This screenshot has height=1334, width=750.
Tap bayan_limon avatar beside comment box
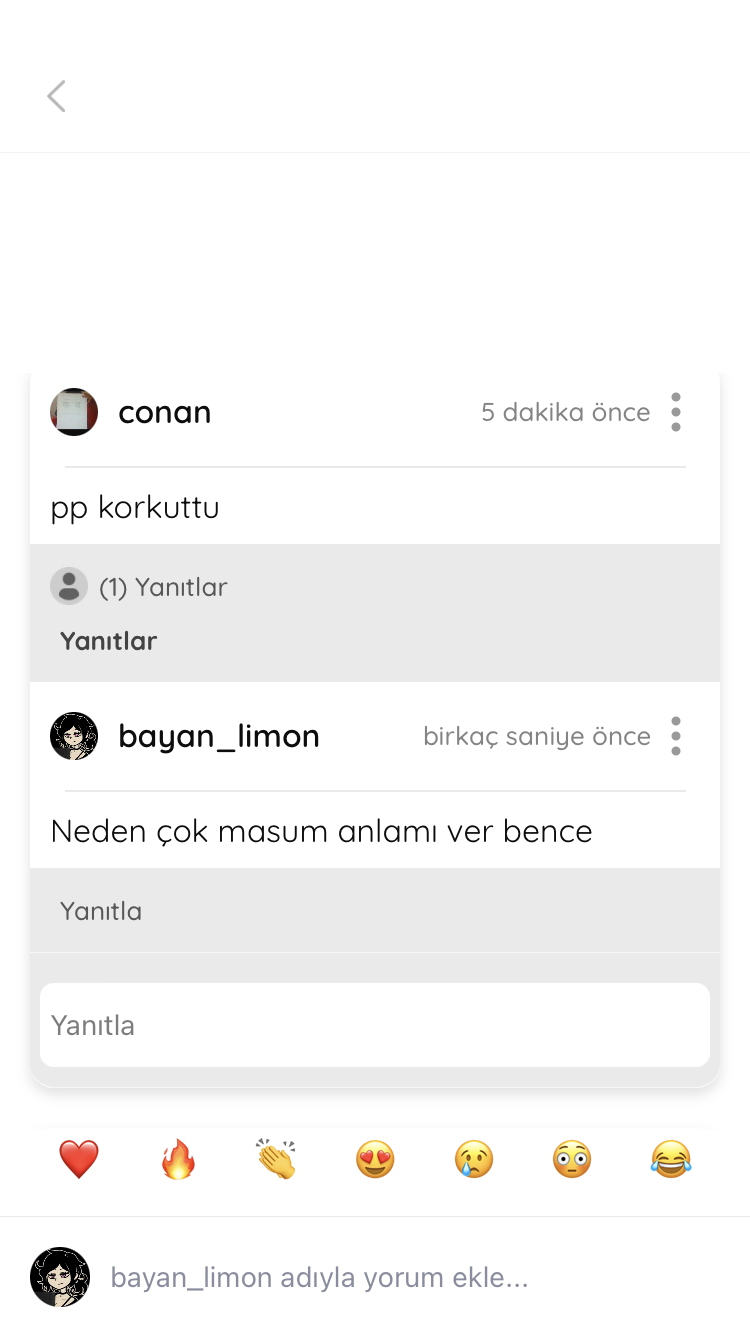(x=60, y=1277)
